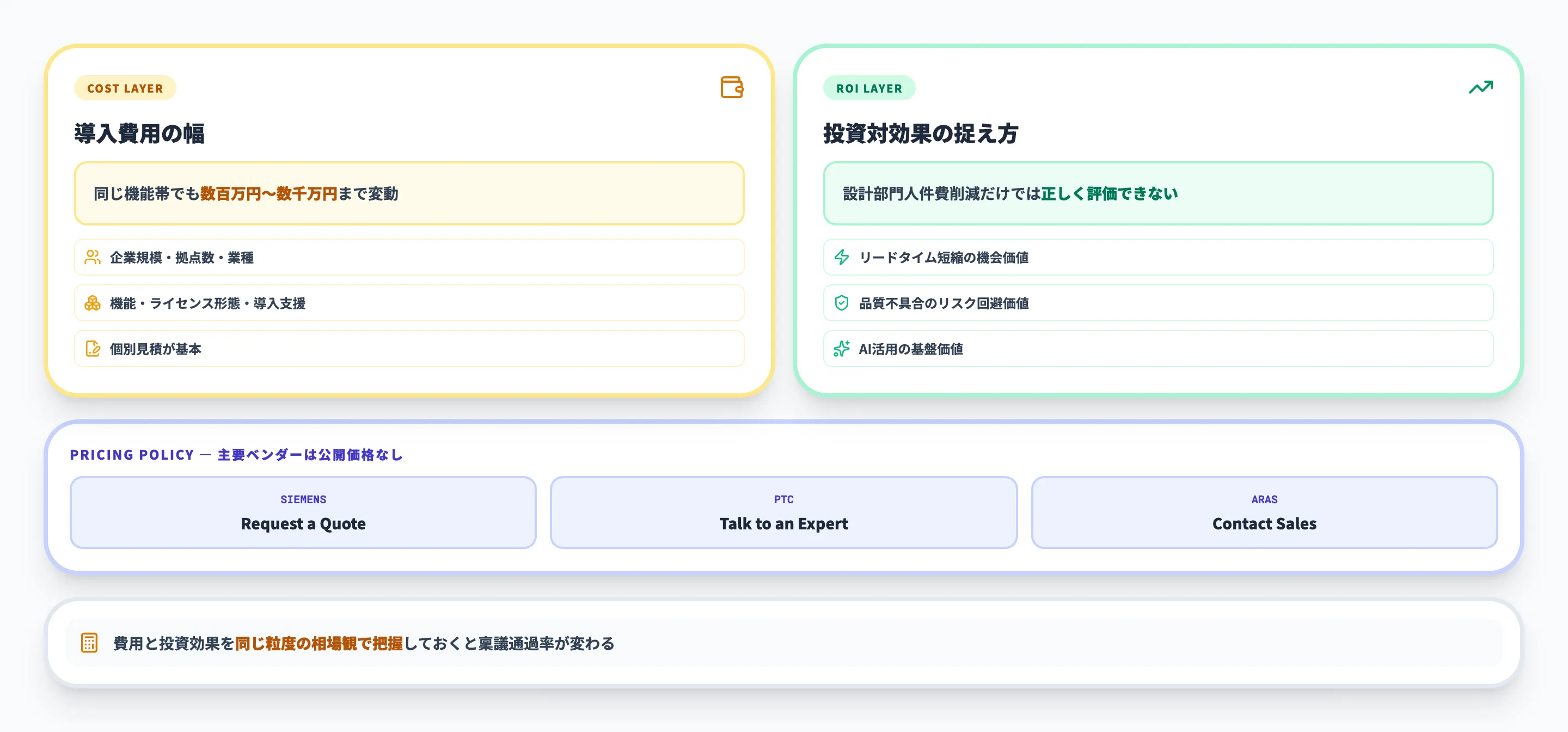Click the 投資対効果の捉え方 heading
1568x732 pixels.
click(x=920, y=133)
